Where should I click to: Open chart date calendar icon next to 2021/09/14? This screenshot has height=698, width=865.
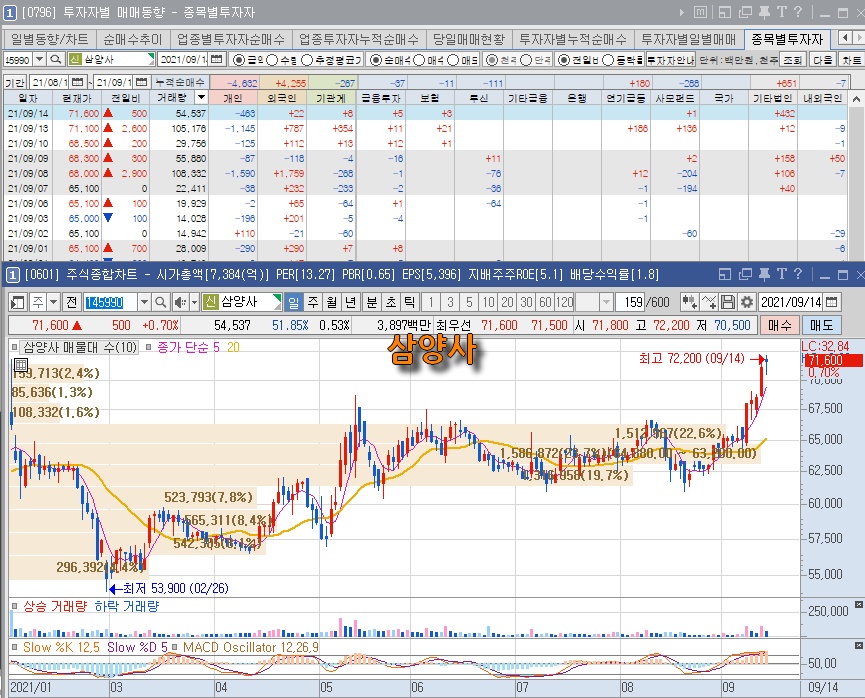[832, 302]
